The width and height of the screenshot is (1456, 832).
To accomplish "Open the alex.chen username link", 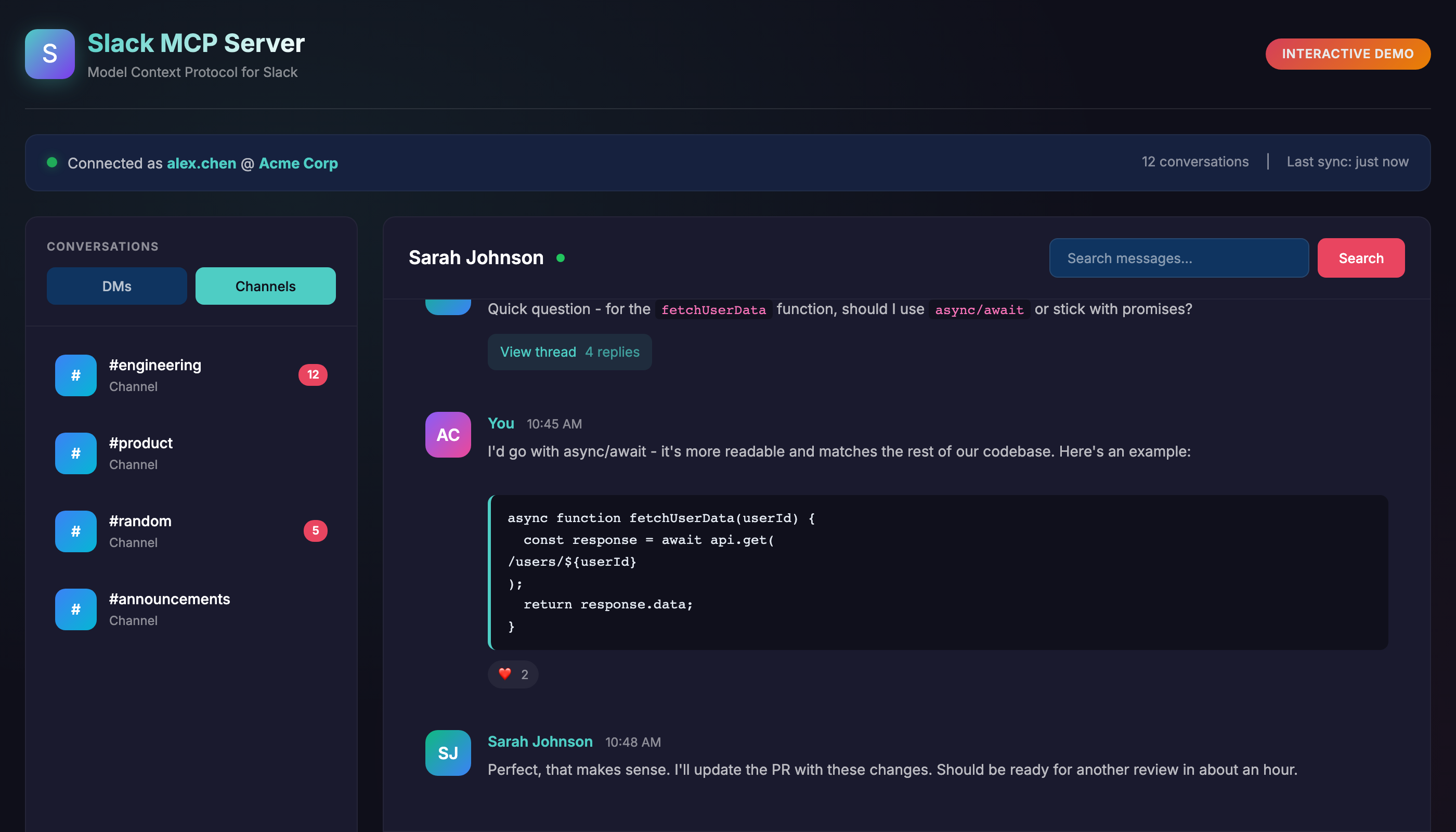I will pyautogui.click(x=201, y=163).
